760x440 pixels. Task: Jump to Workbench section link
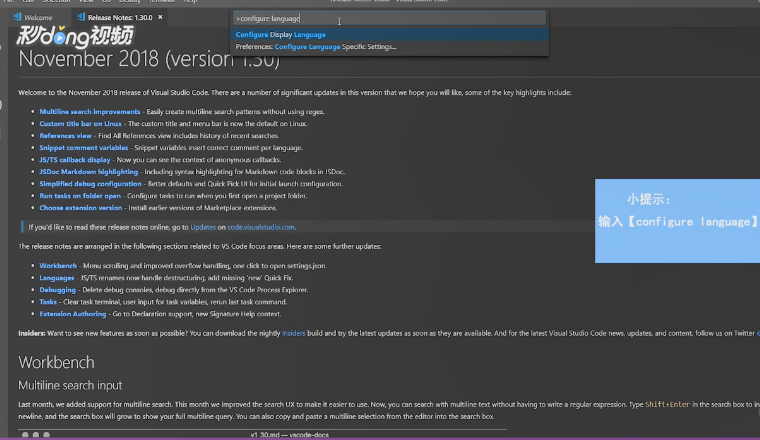(58, 266)
